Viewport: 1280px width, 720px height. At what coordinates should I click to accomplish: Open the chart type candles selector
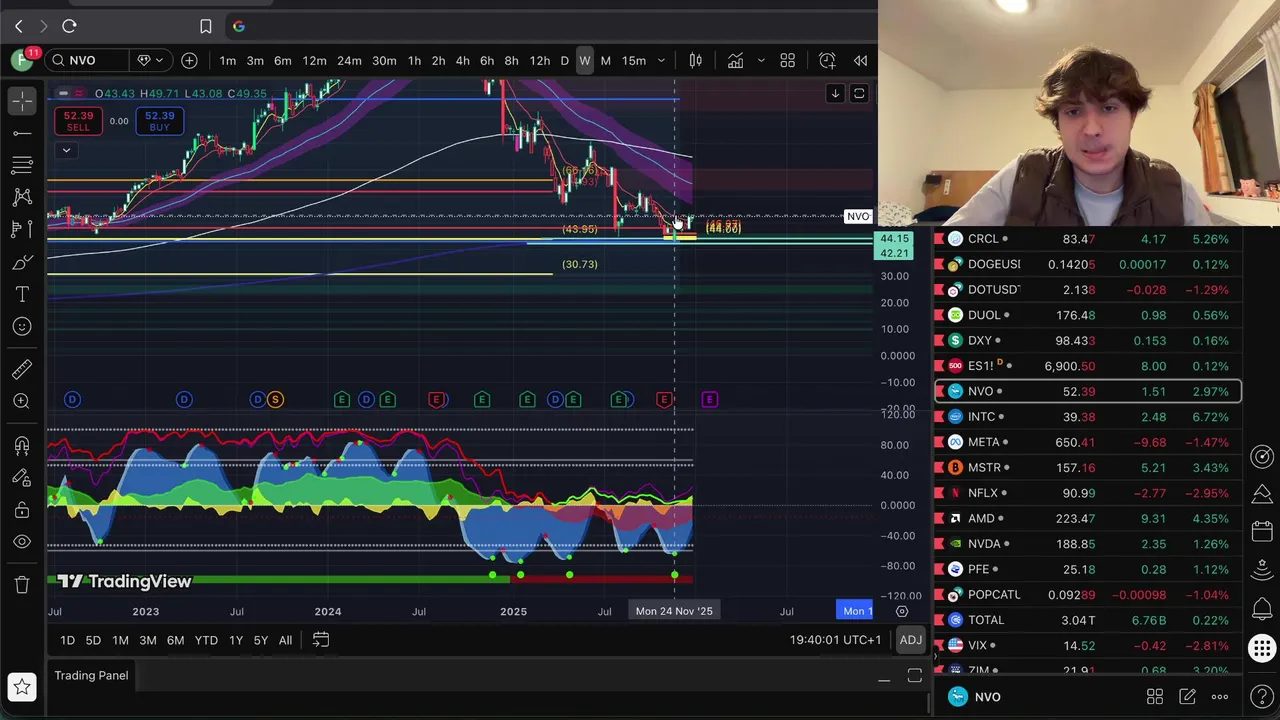click(x=695, y=61)
